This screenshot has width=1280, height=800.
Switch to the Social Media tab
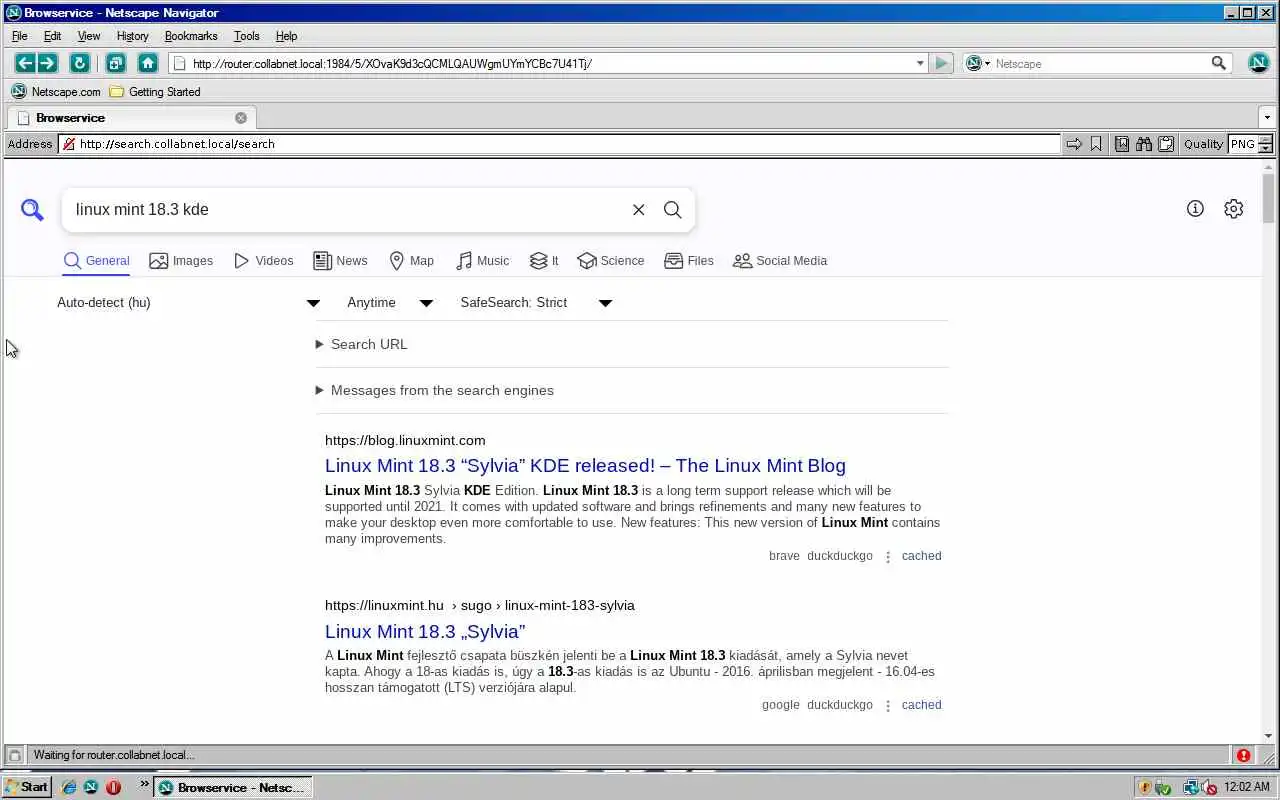(780, 261)
